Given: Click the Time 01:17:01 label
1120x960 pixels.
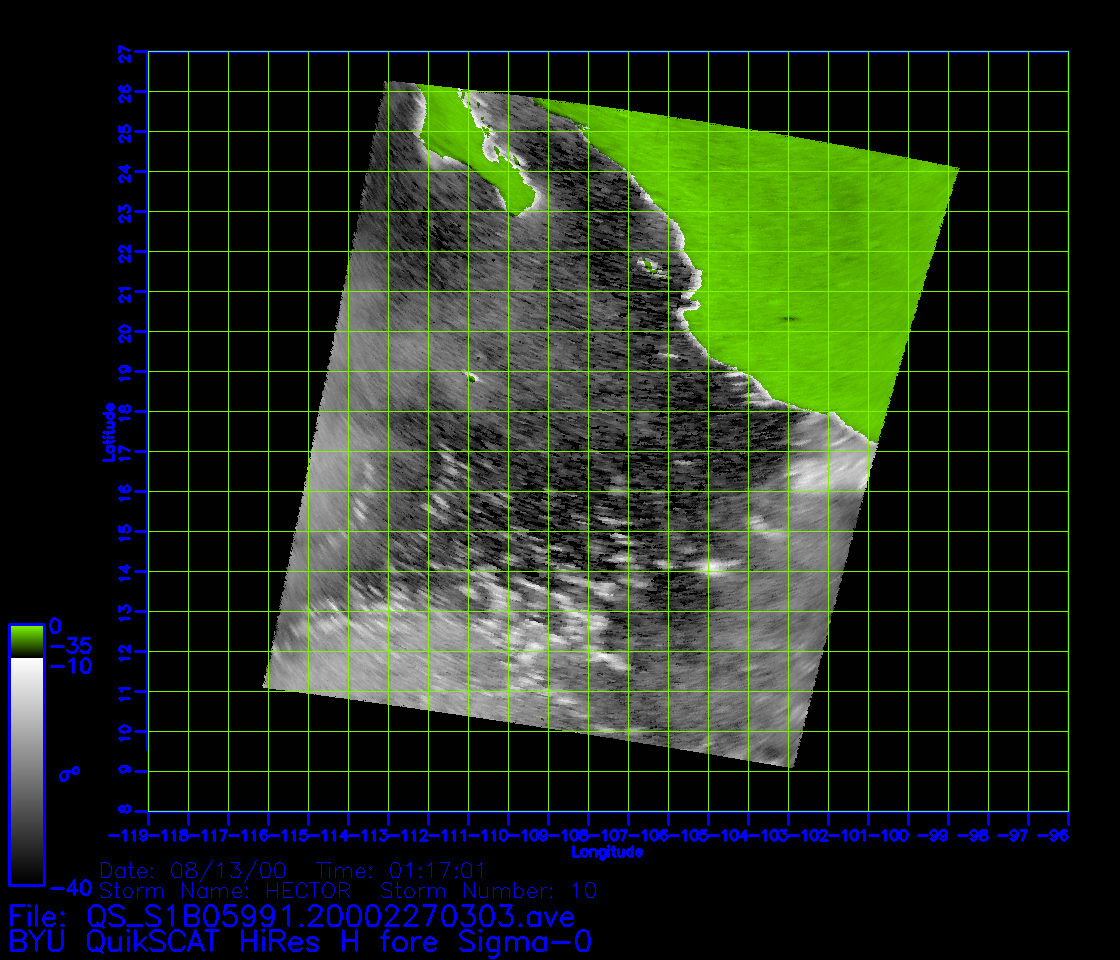Looking at the screenshot, I should pyautogui.click(x=400, y=869).
